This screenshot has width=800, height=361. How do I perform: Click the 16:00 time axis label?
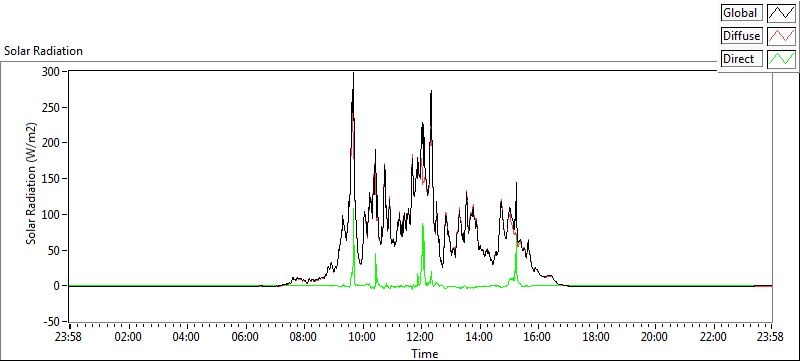(x=537, y=337)
